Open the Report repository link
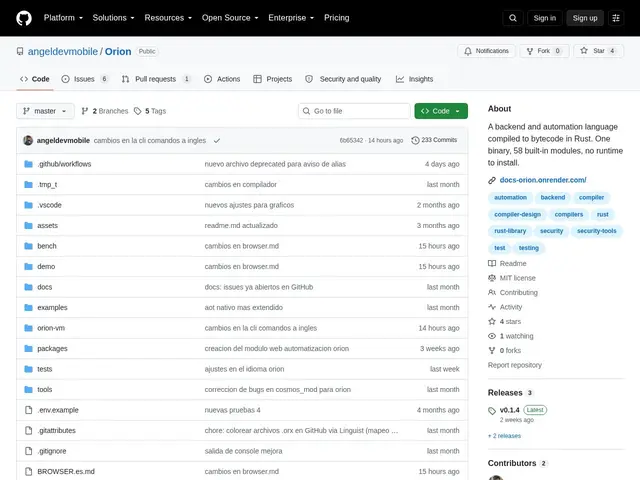 coord(515,365)
